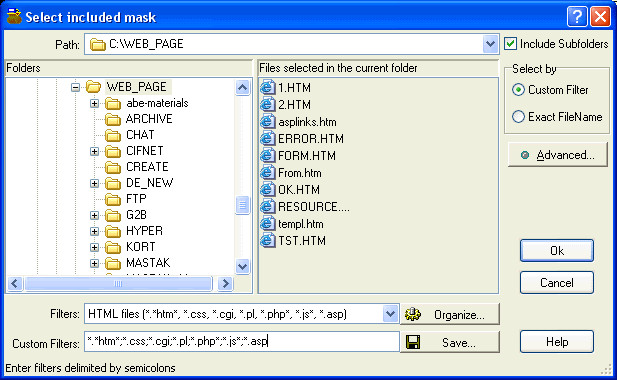Click the folder tree scroll down arrow

click(x=242, y=266)
